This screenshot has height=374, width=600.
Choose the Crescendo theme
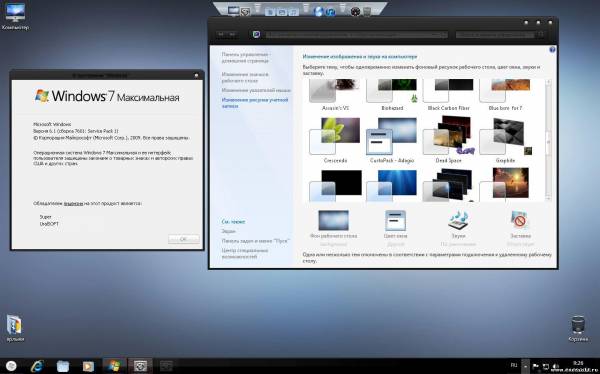[335, 140]
